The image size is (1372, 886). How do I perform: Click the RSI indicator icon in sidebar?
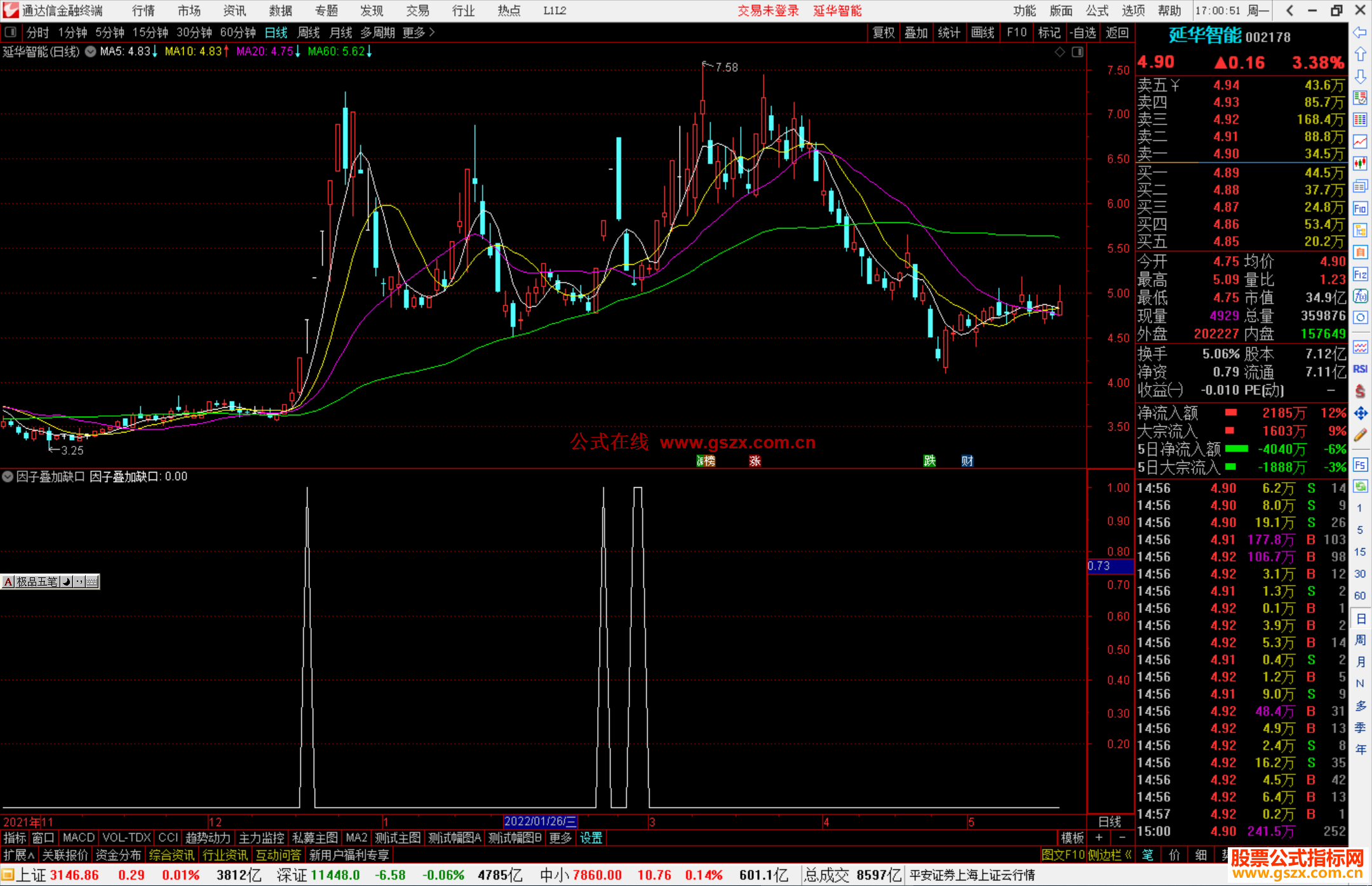(1360, 369)
